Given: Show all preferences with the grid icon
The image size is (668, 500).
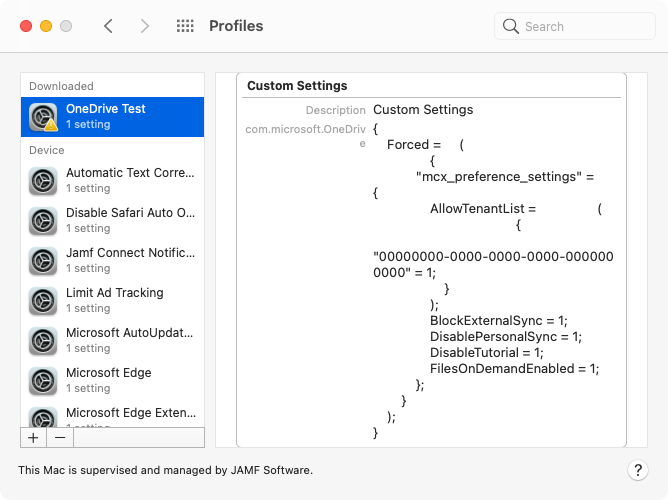Looking at the screenshot, I should [x=185, y=26].
